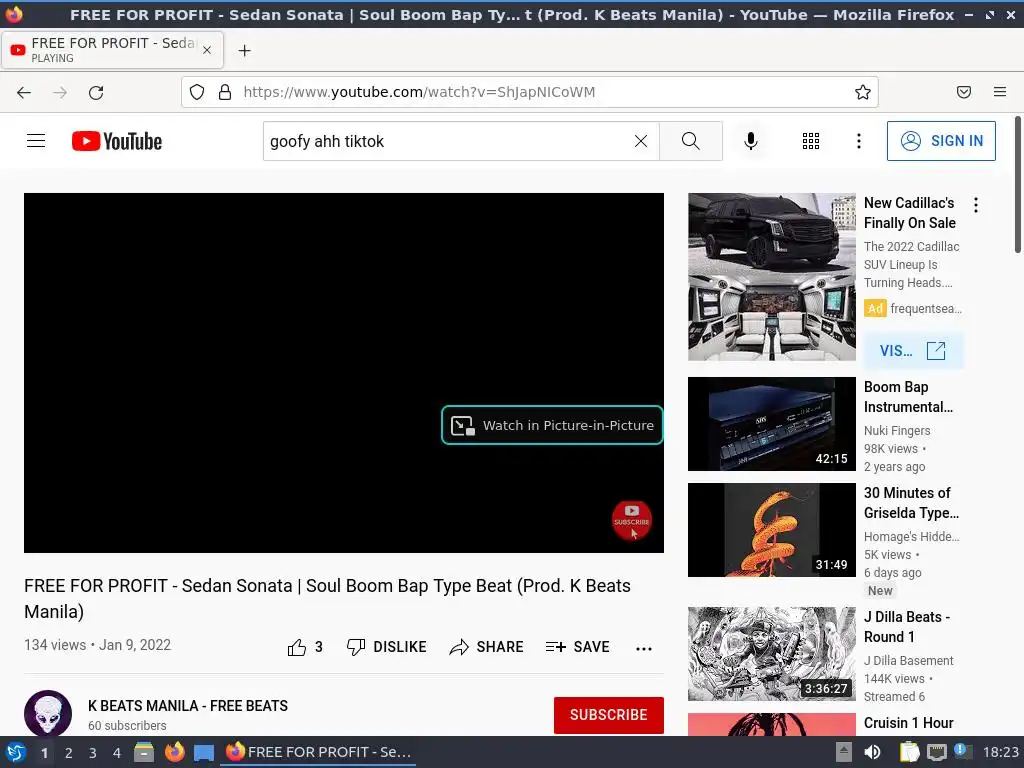Switch to workspace 4
This screenshot has height=768, width=1024.
[x=117, y=753]
